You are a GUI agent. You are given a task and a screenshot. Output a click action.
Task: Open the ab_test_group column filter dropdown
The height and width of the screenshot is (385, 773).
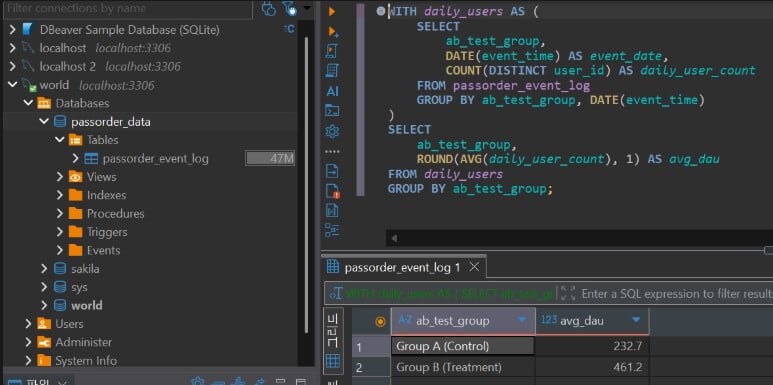tap(522, 320)
